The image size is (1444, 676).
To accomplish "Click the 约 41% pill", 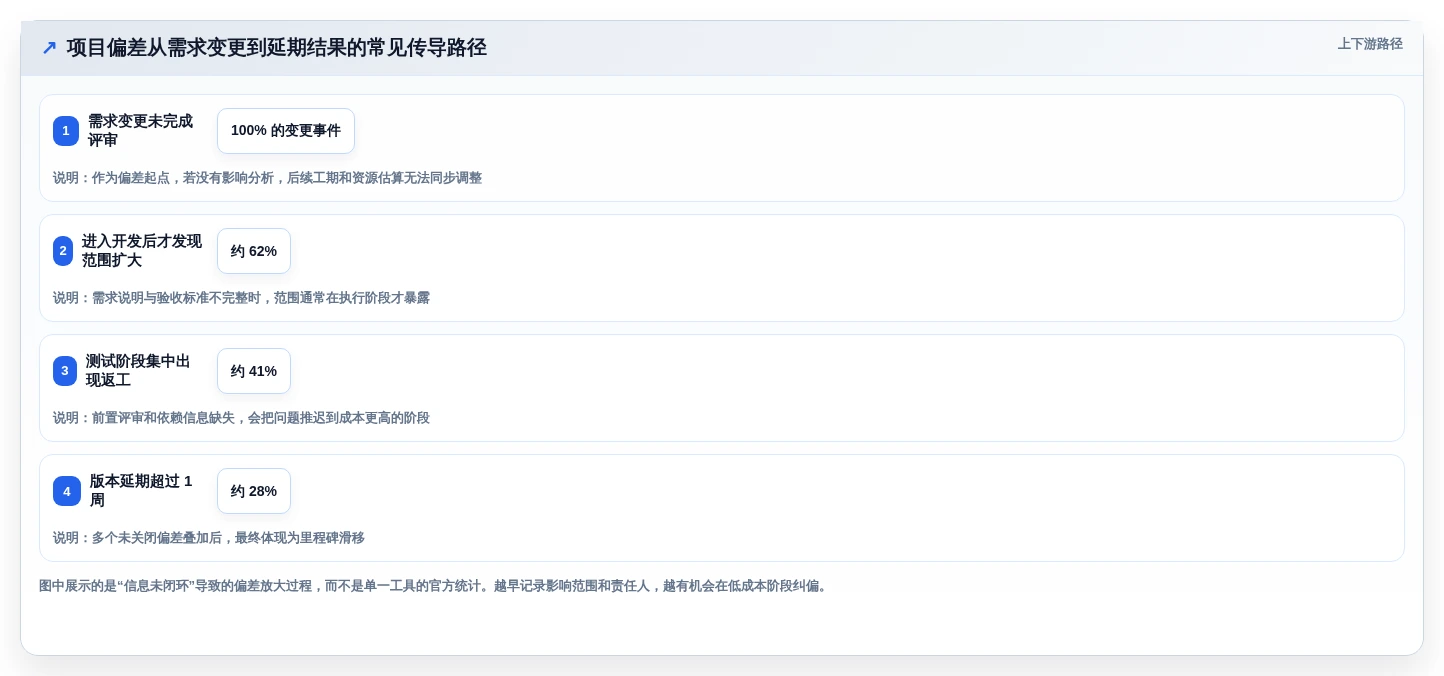I will point(254,371).
